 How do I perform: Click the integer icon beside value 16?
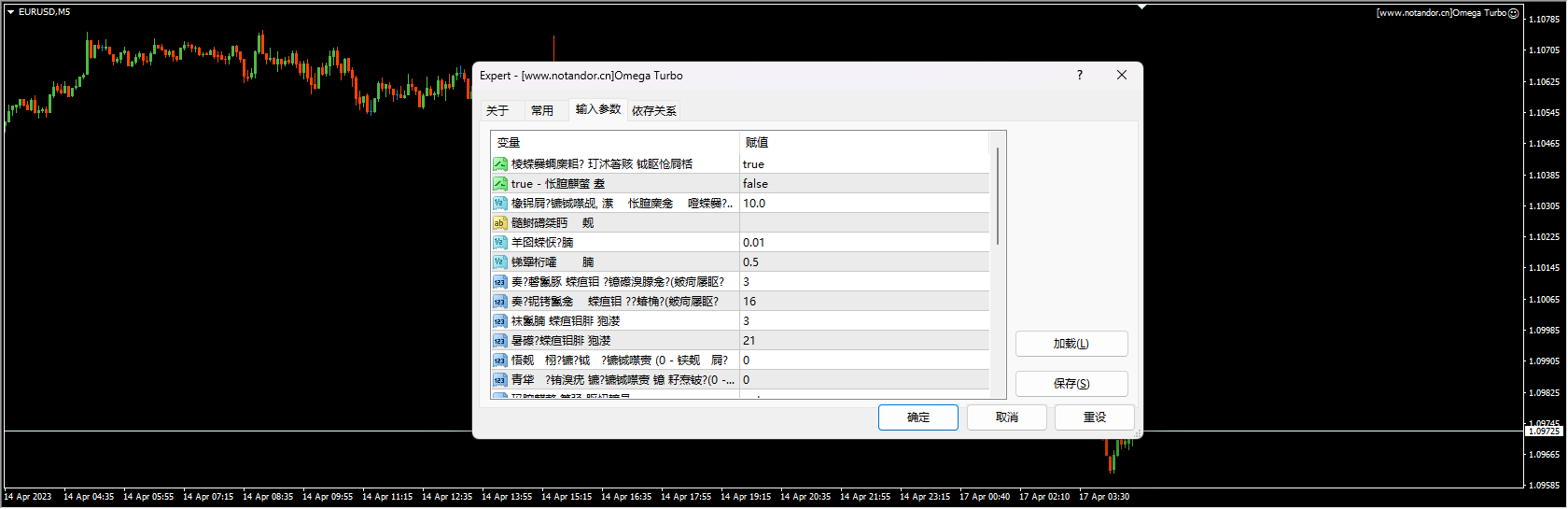(500, 302)
